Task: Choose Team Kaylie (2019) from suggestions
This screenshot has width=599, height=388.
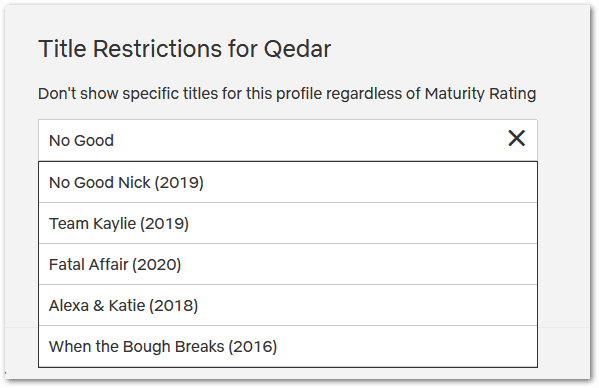Action: 288,223
